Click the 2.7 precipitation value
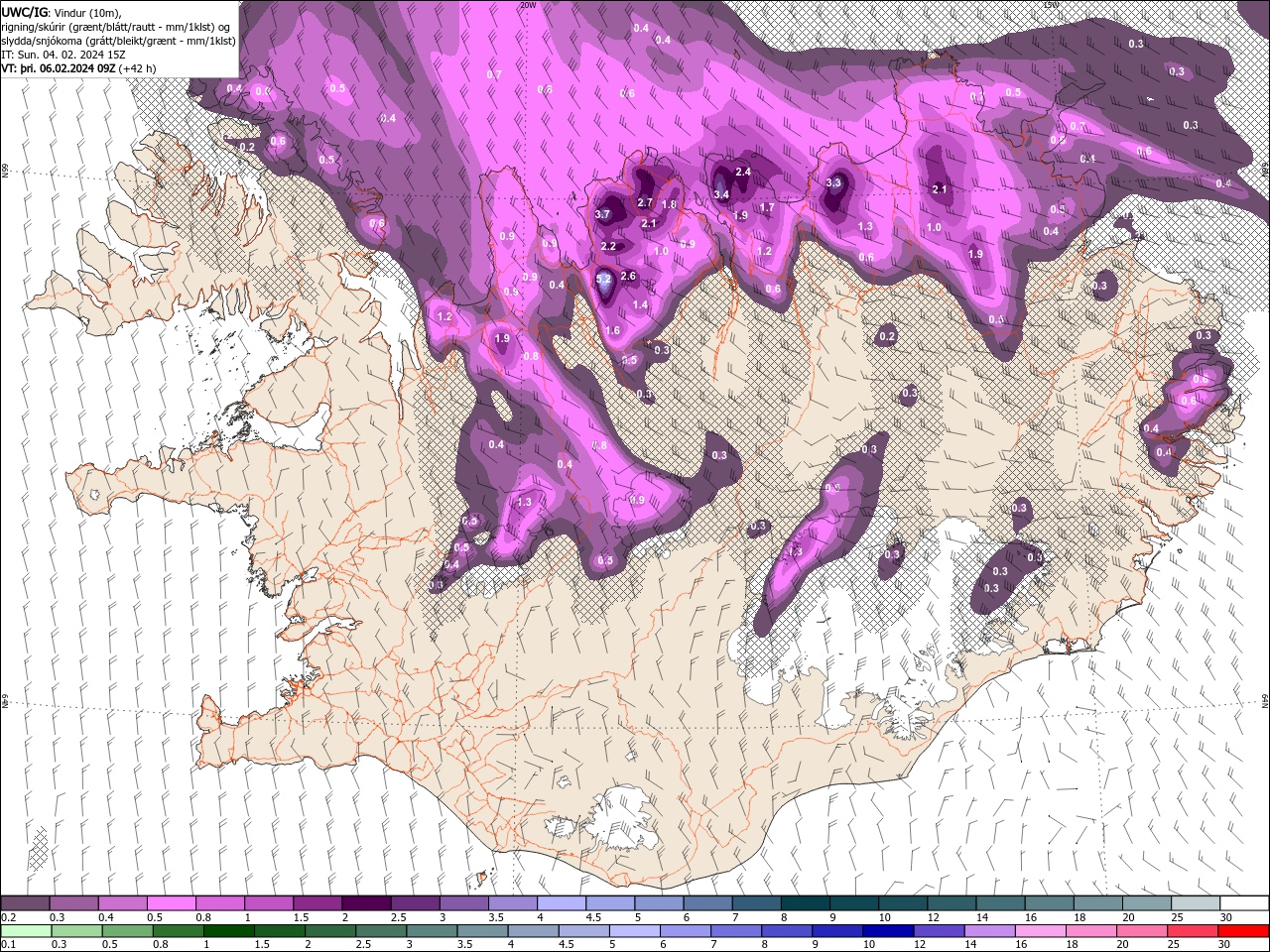The height and width of the screenshot is (952, 1270). click(x=645, y=202)
